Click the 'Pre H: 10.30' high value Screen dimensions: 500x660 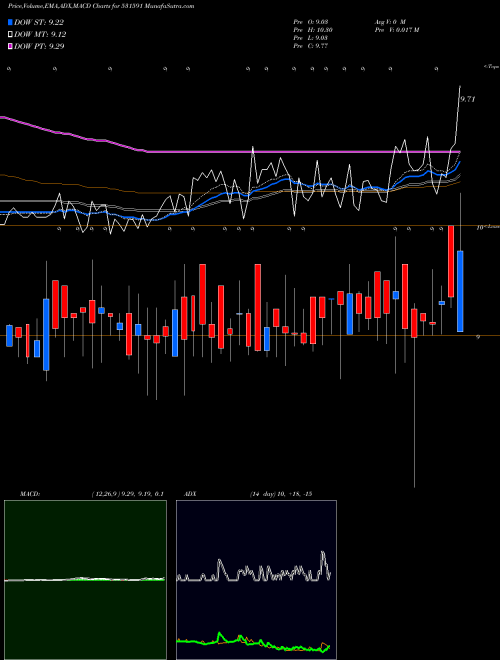pyautogui.click(x=313, y=30)
